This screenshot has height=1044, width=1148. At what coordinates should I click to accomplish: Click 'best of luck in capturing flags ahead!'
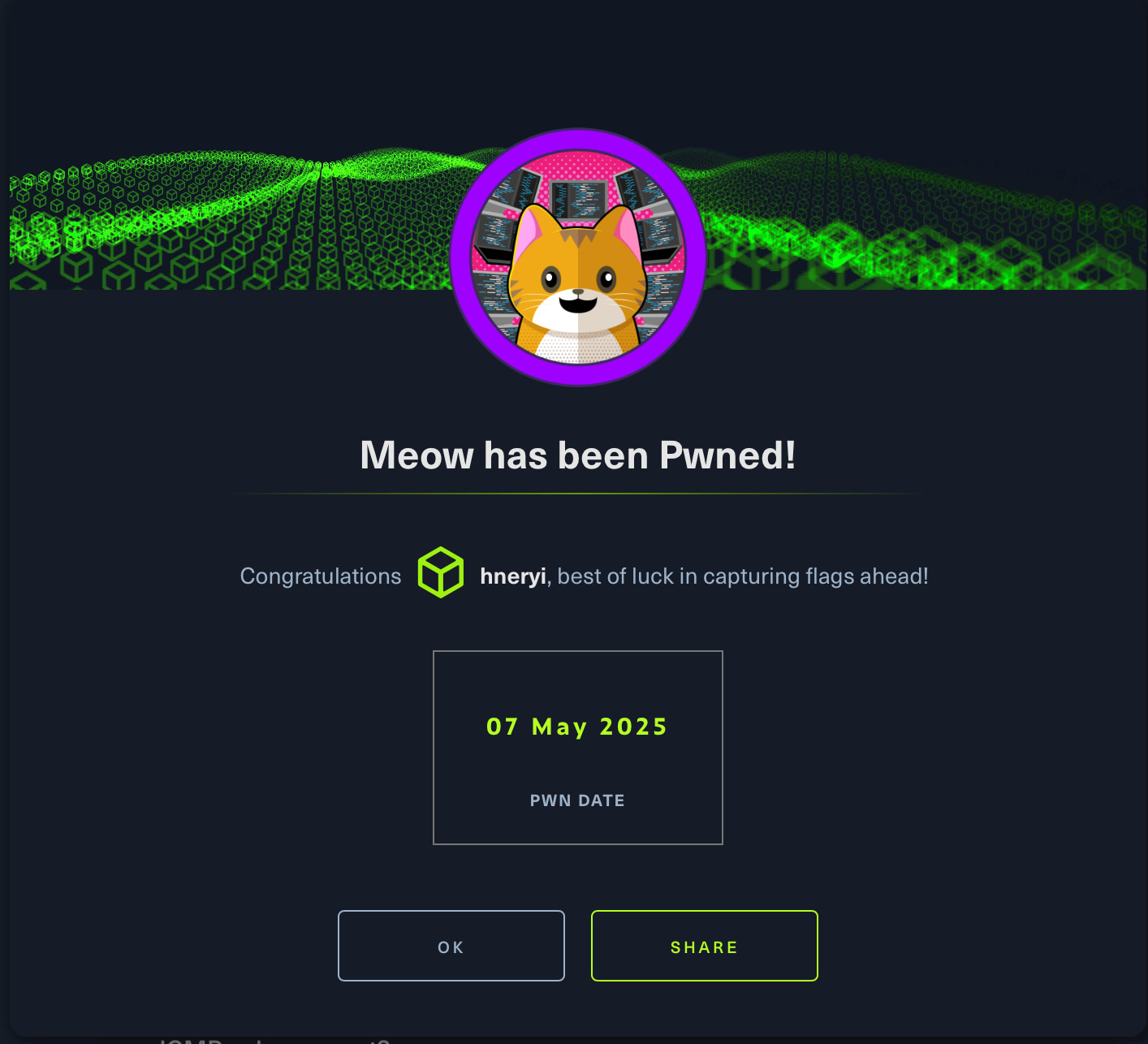point(743,576)
